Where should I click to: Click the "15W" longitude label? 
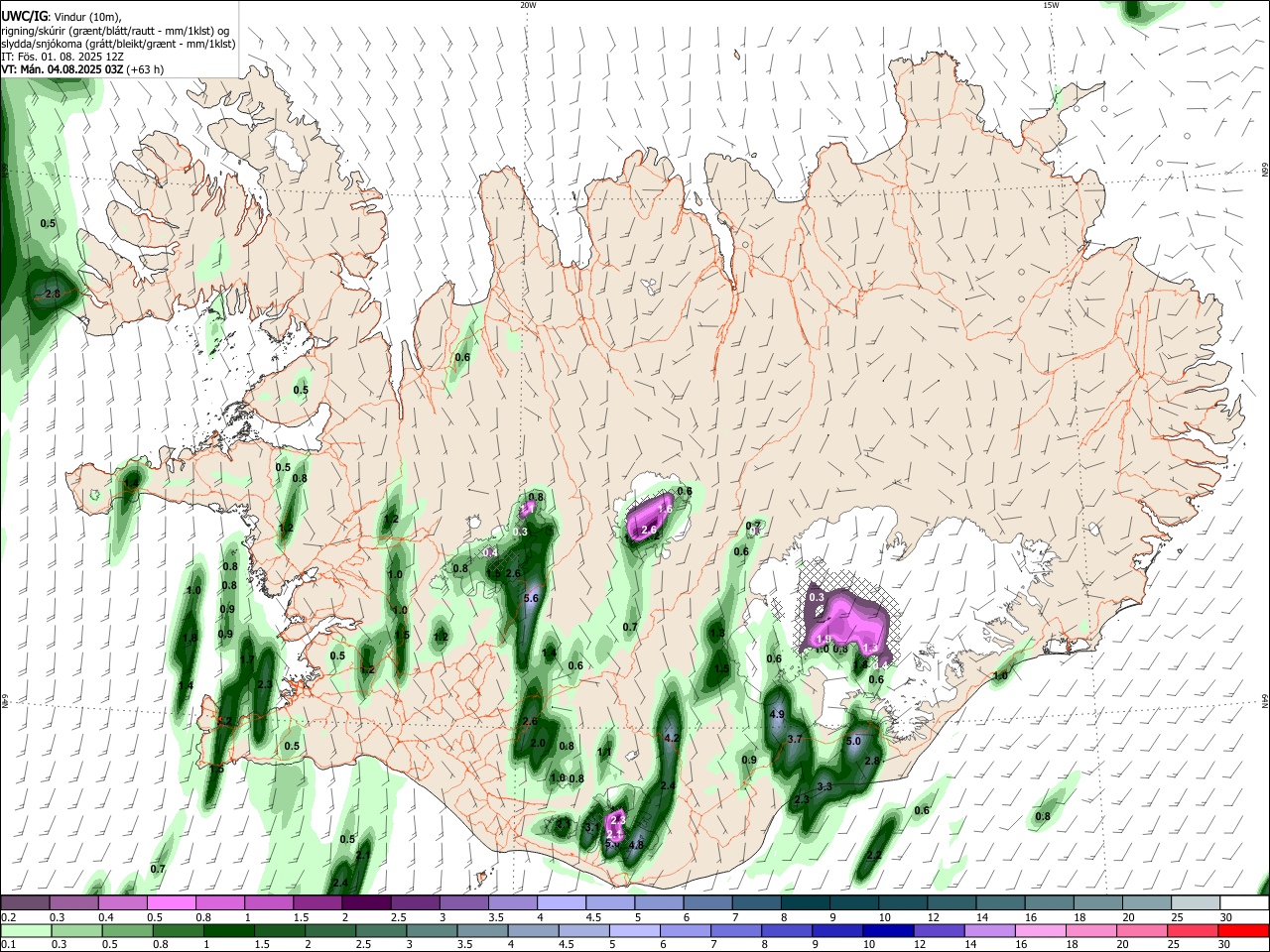(x=1051, y=5)
